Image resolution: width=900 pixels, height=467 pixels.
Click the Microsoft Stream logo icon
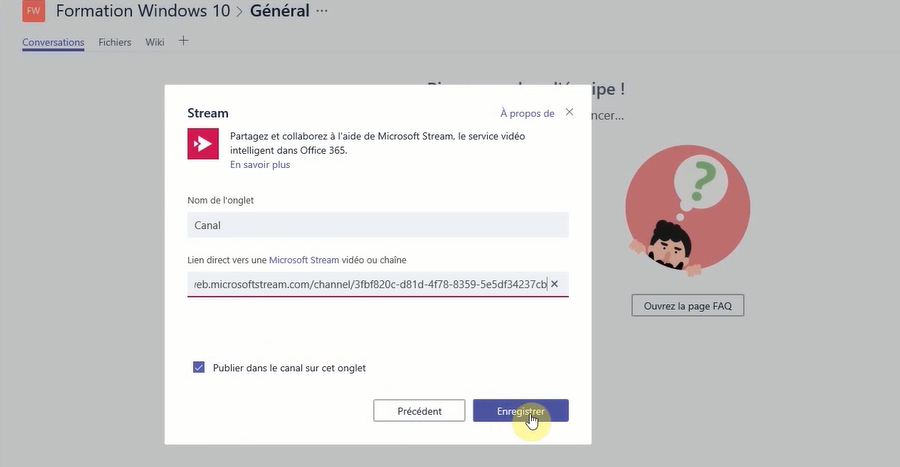click(x=203, y=143)
